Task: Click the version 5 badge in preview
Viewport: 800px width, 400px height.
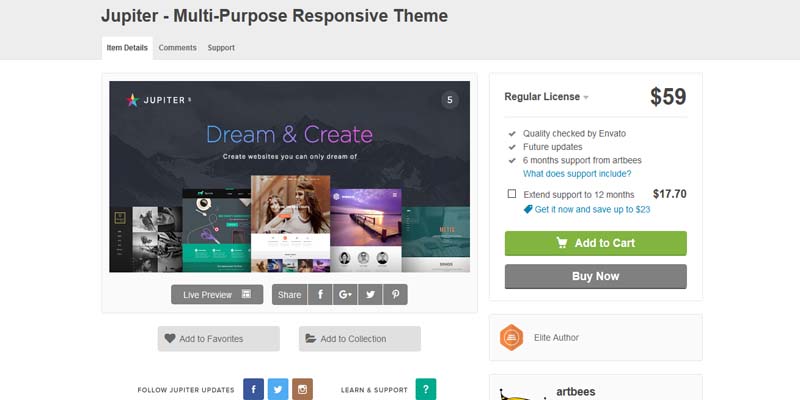Action: point(449,100)
